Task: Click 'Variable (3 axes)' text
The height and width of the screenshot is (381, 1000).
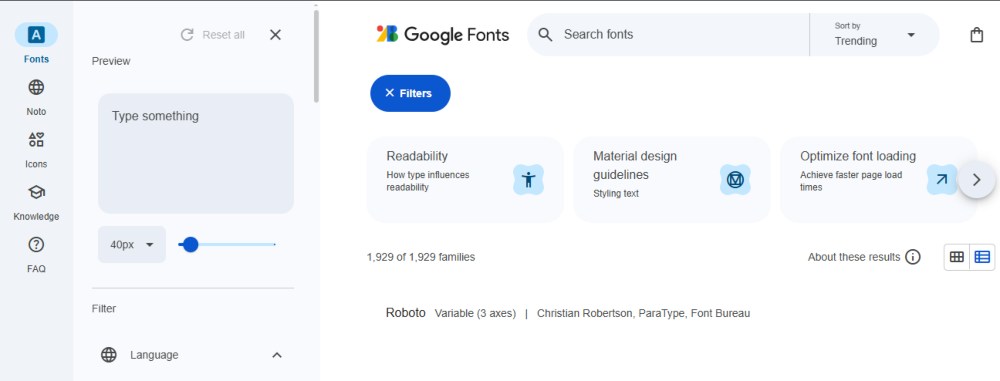Action: point(475,313)
